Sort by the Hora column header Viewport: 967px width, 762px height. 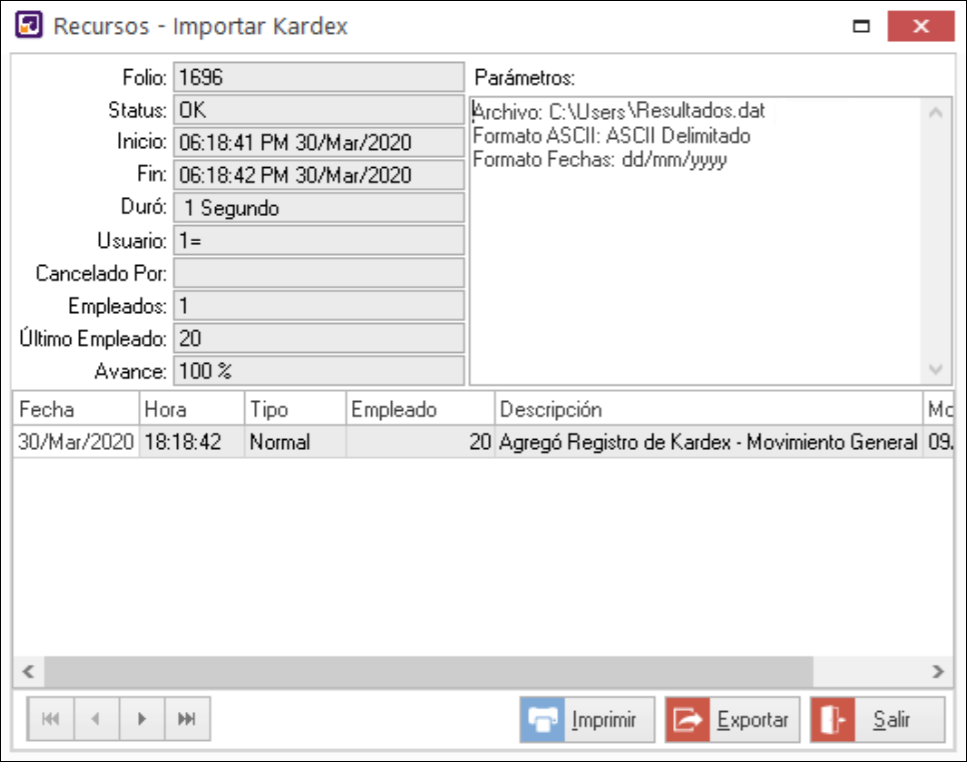(191, 410)
